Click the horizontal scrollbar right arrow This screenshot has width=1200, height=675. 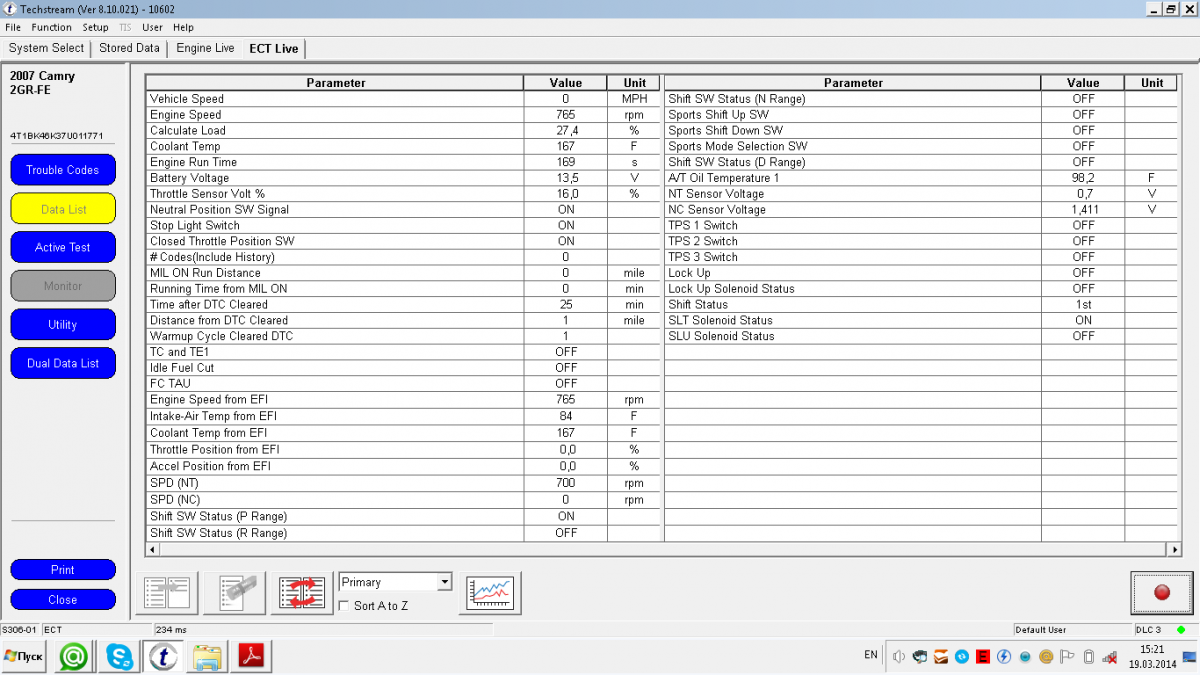[x=1175, y=549]
